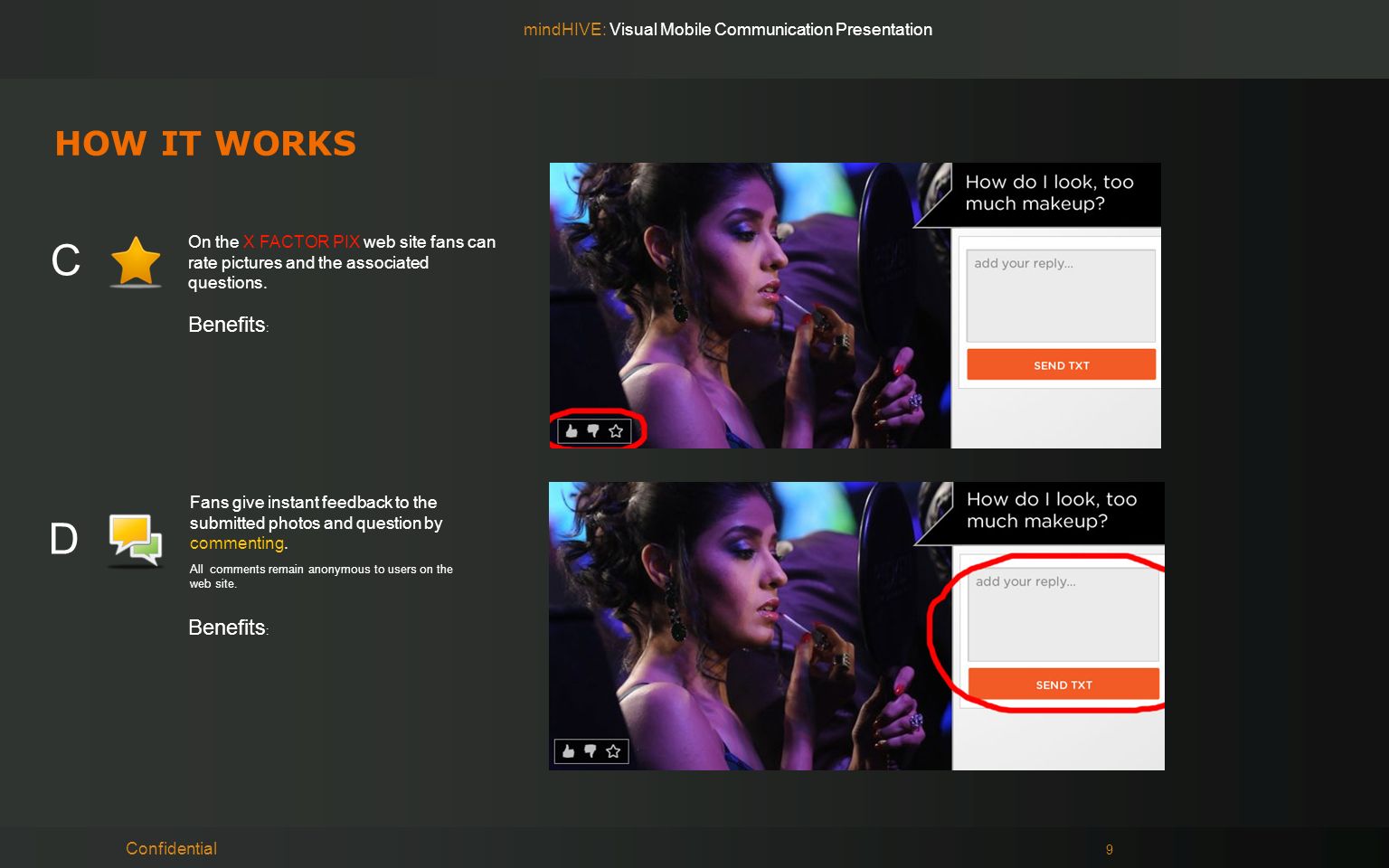Click the page number 9
1389x868 pixels.
pos(1110,850)
